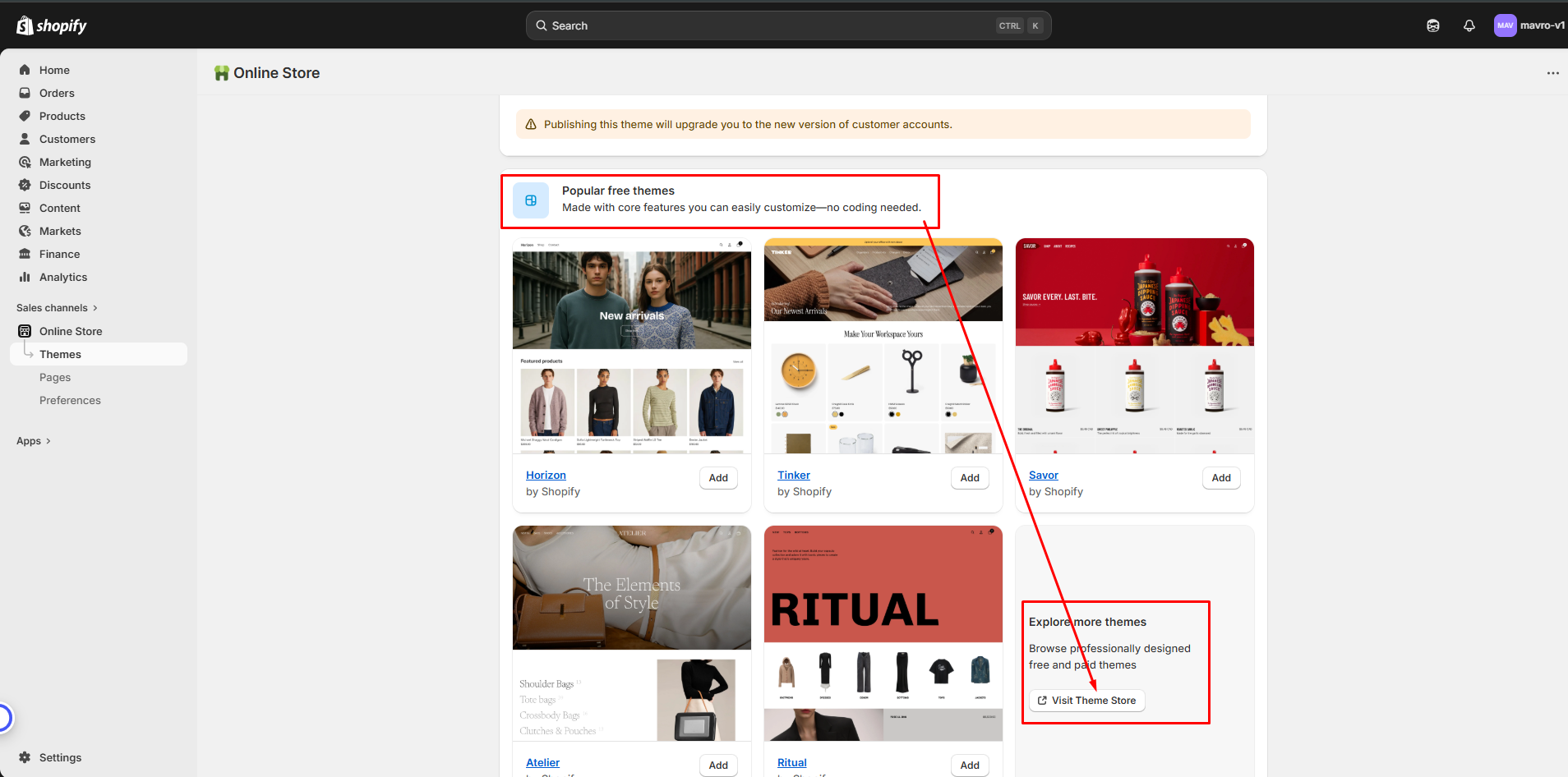Click the Discounts badge icon in the sidebar
This screenshot has height=777, width=1568.
[25, 185]
